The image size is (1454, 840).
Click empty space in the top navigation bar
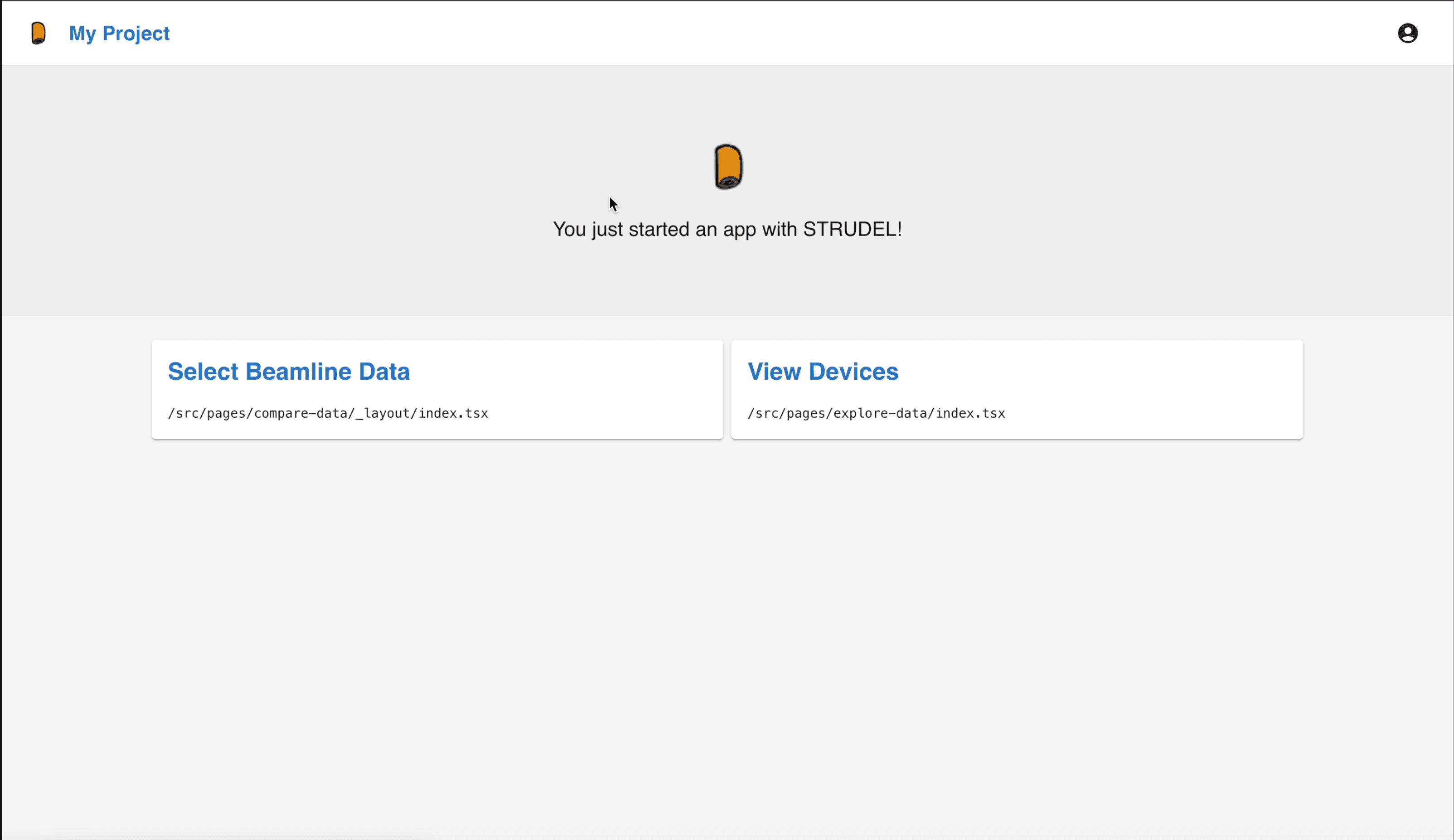click(x=750, y=33)
